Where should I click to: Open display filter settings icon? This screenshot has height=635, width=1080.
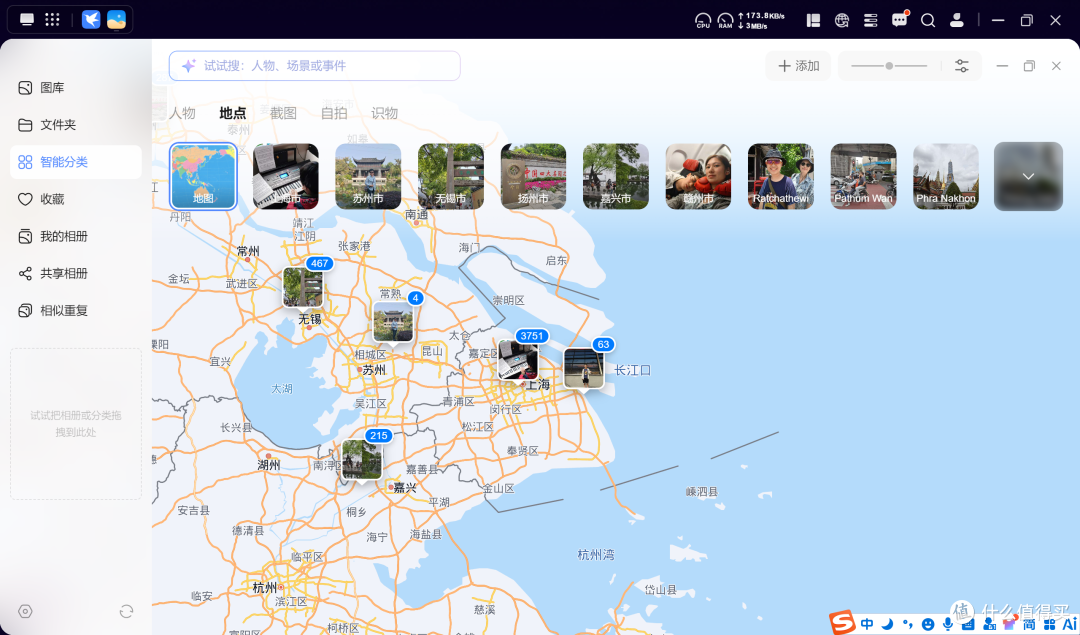click(962, 66)
